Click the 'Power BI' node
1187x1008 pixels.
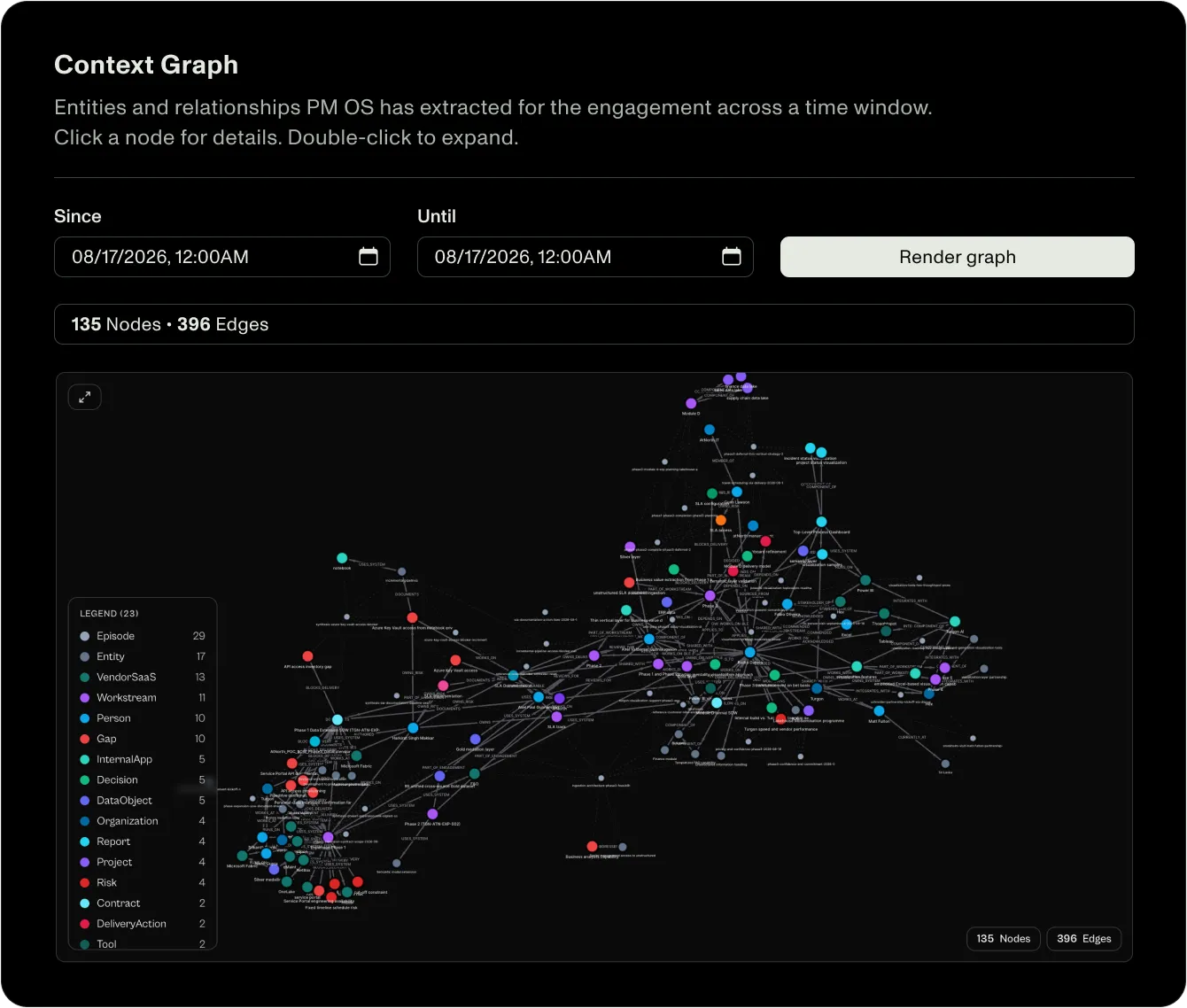[865, 581]
